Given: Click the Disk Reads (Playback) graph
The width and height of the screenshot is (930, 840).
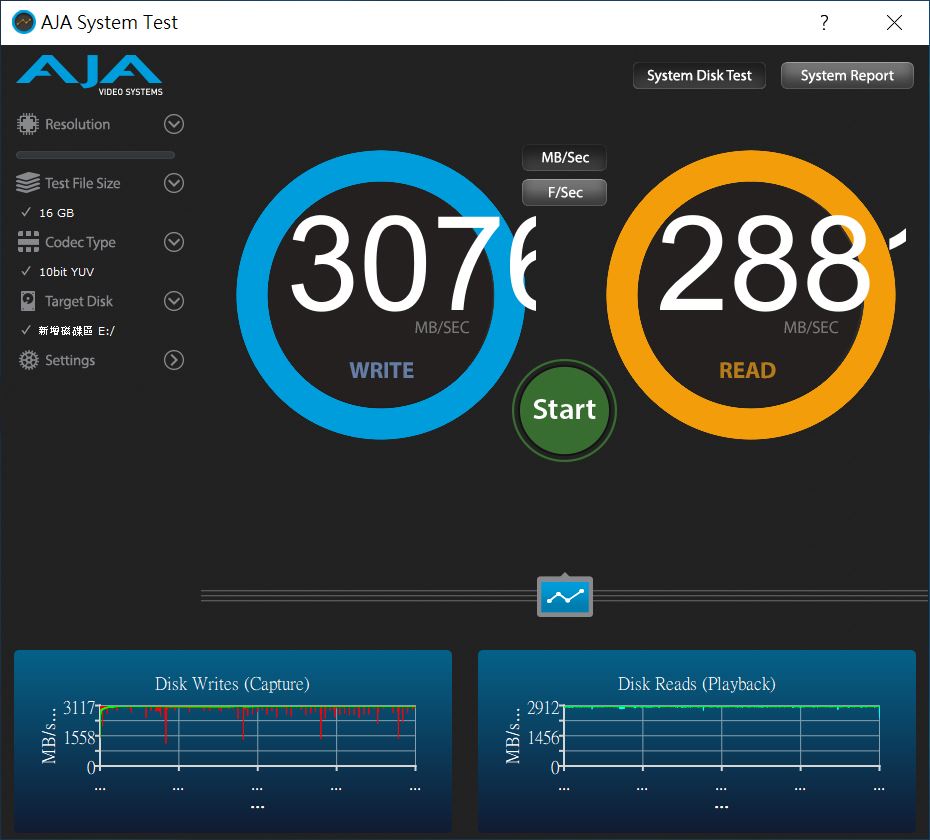Looking at the screenshot, I should pyautogui.click(x=697, y=741).
